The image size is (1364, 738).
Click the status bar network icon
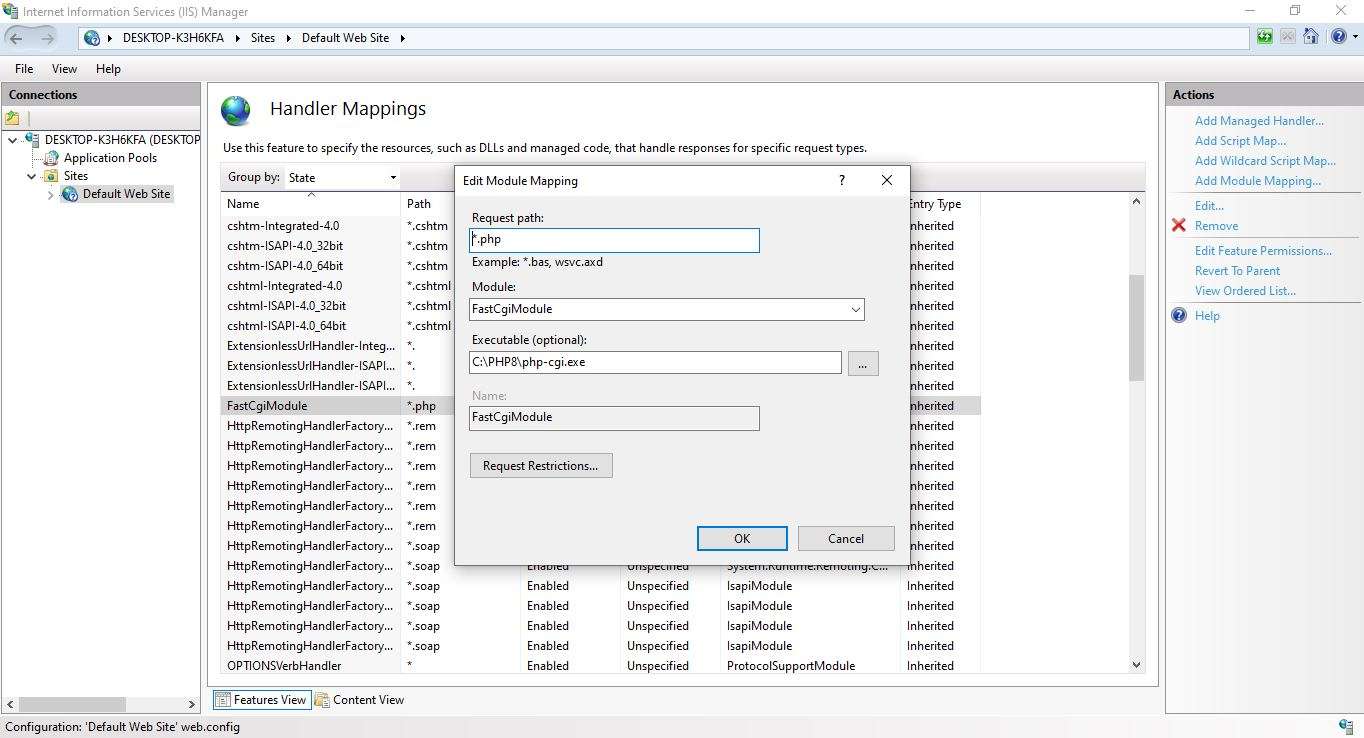click(1346, 727)
